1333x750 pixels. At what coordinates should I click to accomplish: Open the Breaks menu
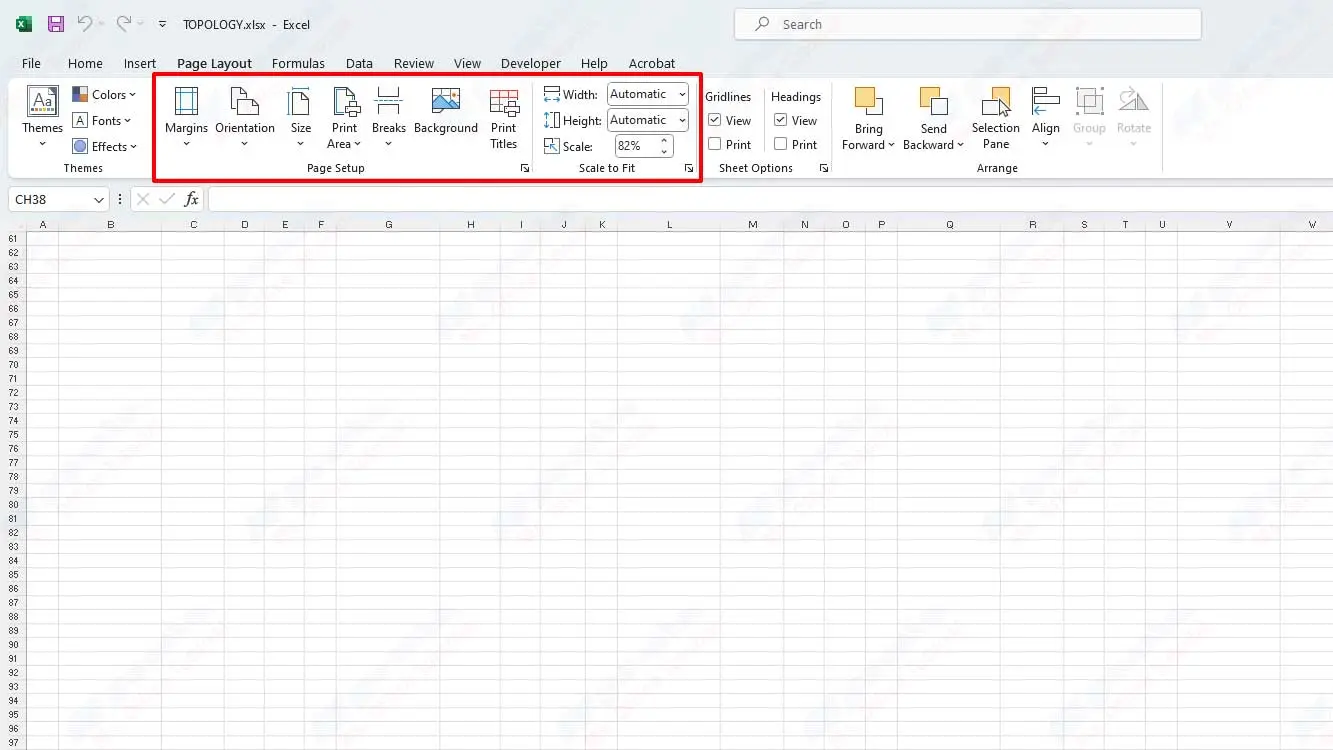click(x=388, y=116)
